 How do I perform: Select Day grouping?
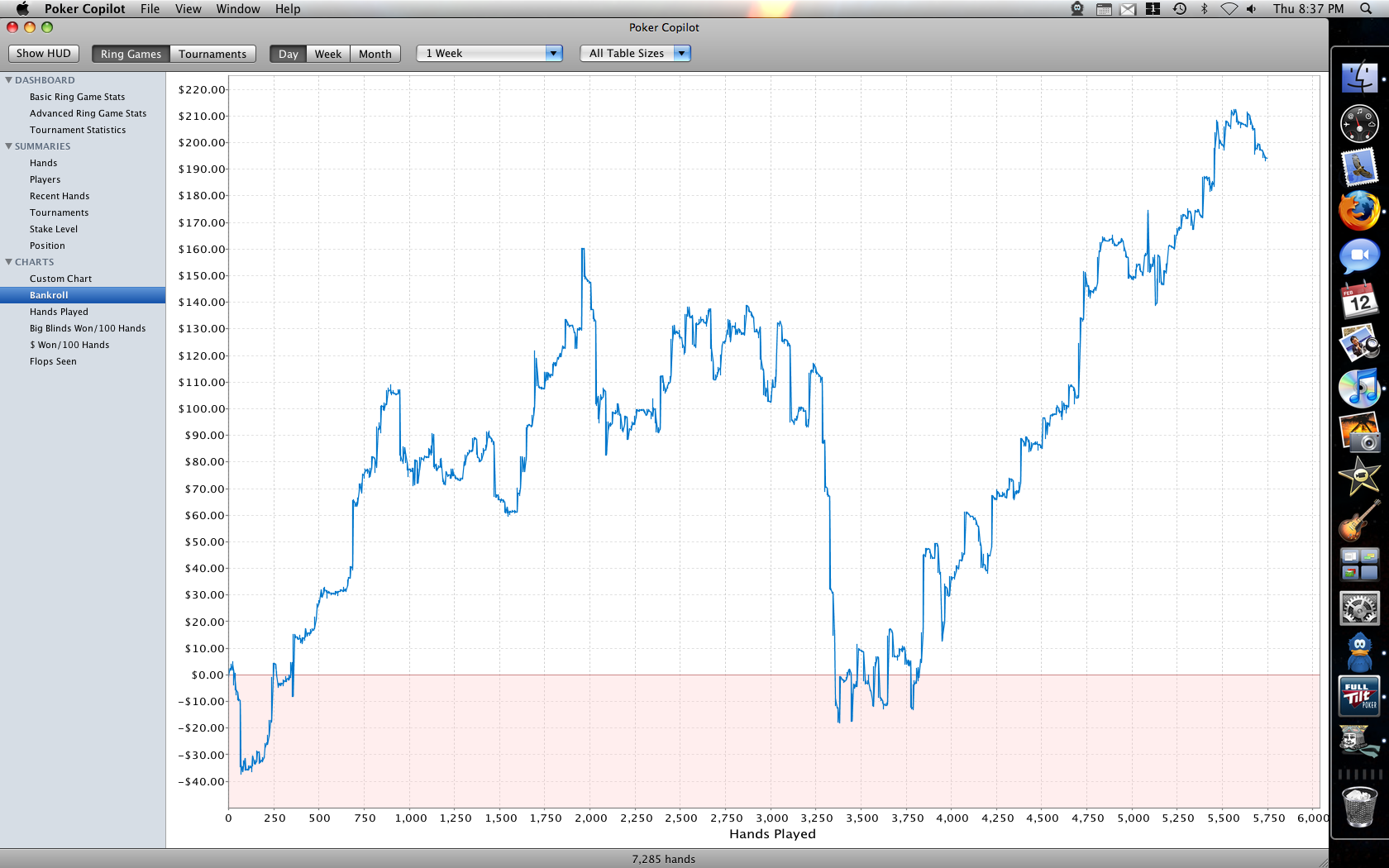click(x=288, y=54)
